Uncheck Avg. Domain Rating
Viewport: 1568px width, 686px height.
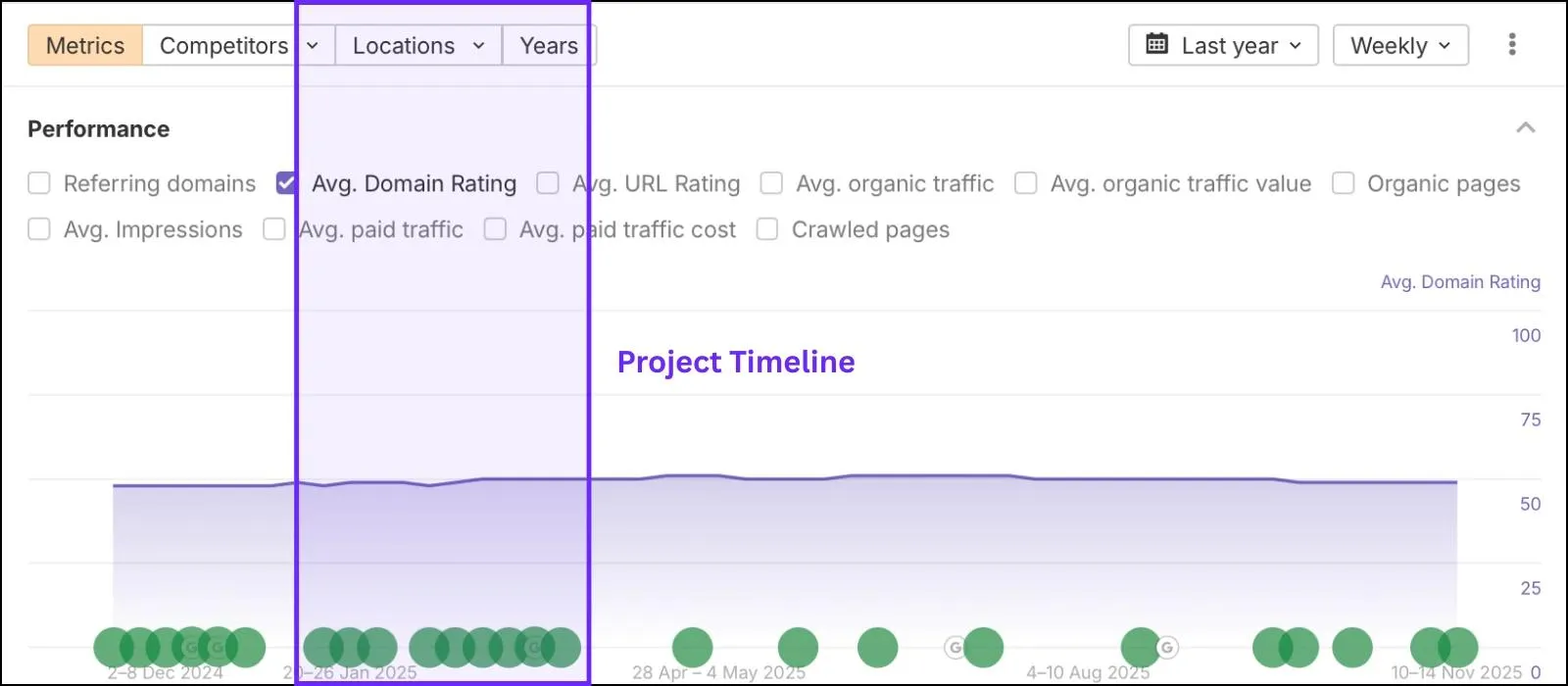[286, 183]
